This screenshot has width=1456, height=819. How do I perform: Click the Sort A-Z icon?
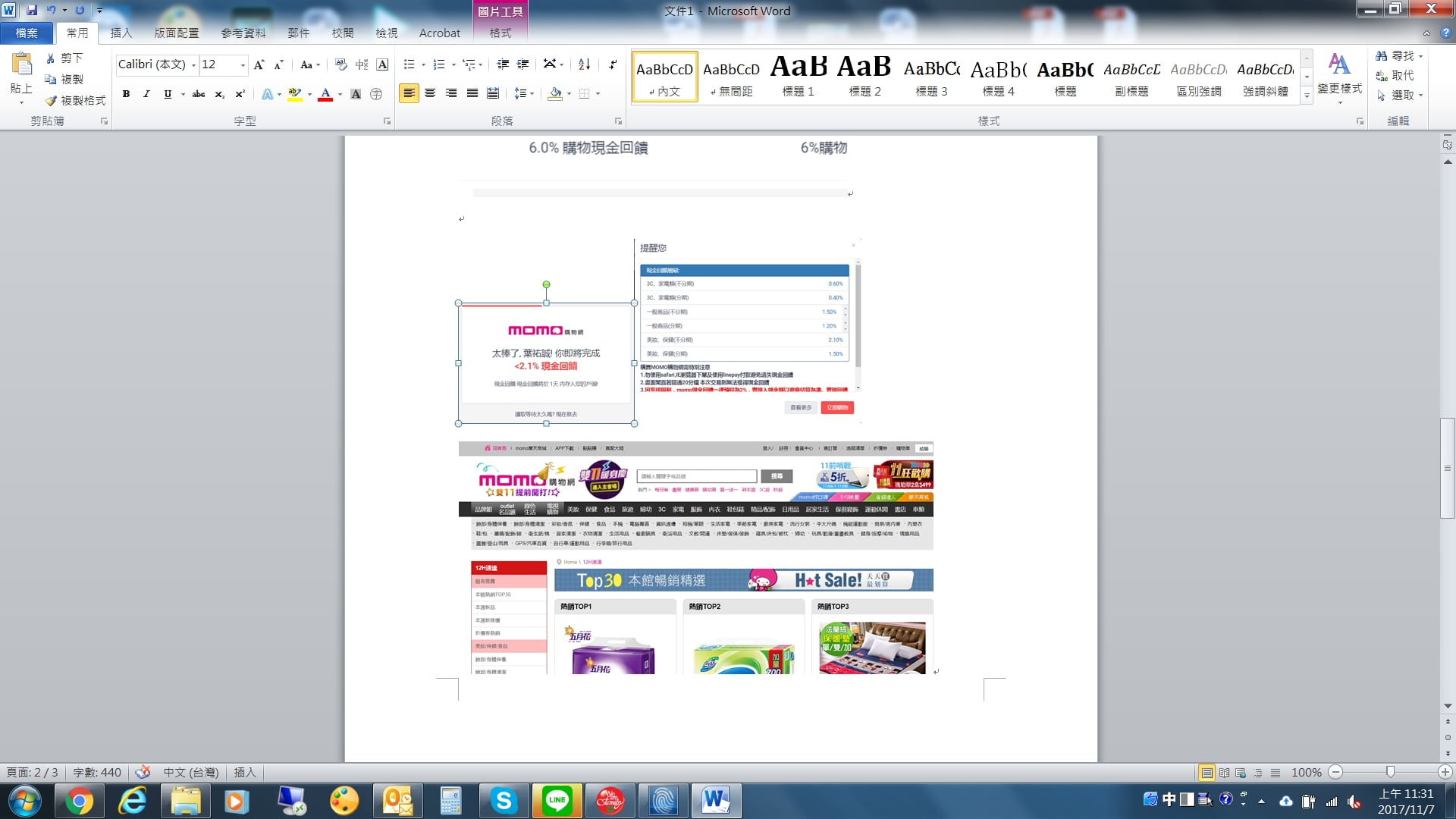584,64
